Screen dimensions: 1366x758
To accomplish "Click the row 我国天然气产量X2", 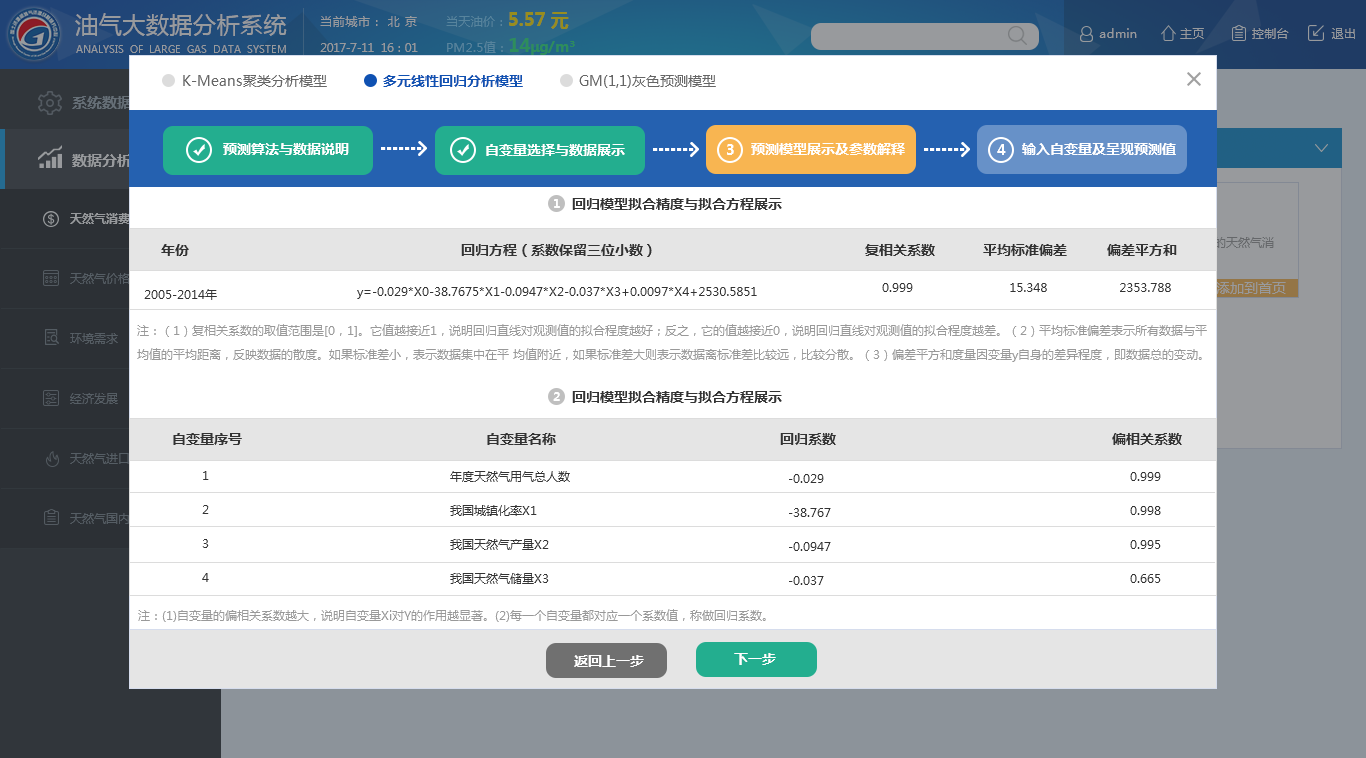I will (672, 546).
